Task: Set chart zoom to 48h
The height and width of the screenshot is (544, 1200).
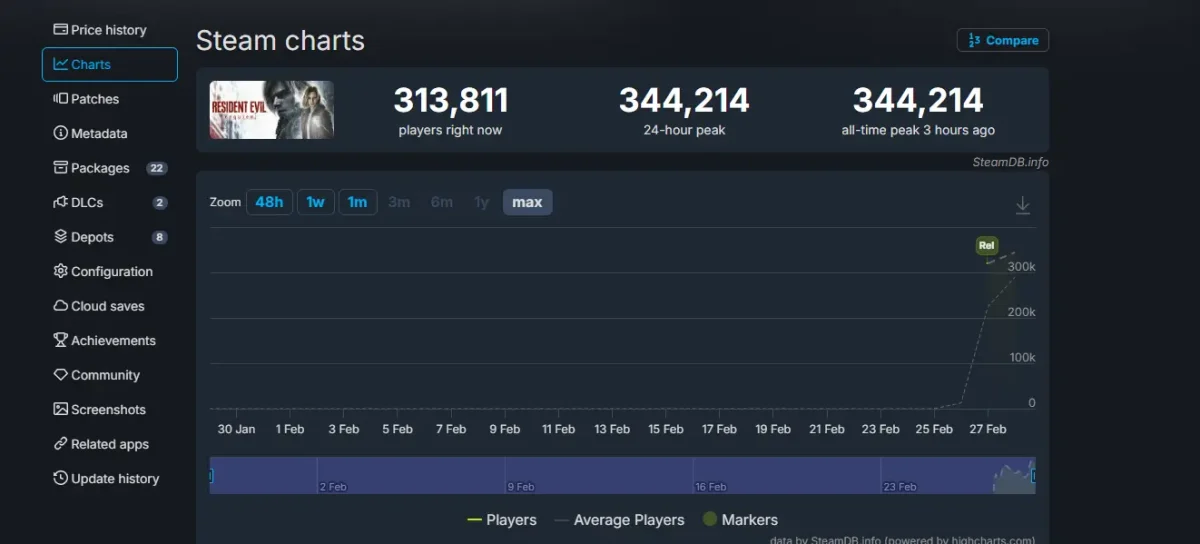Action: (x=269, y=202)
